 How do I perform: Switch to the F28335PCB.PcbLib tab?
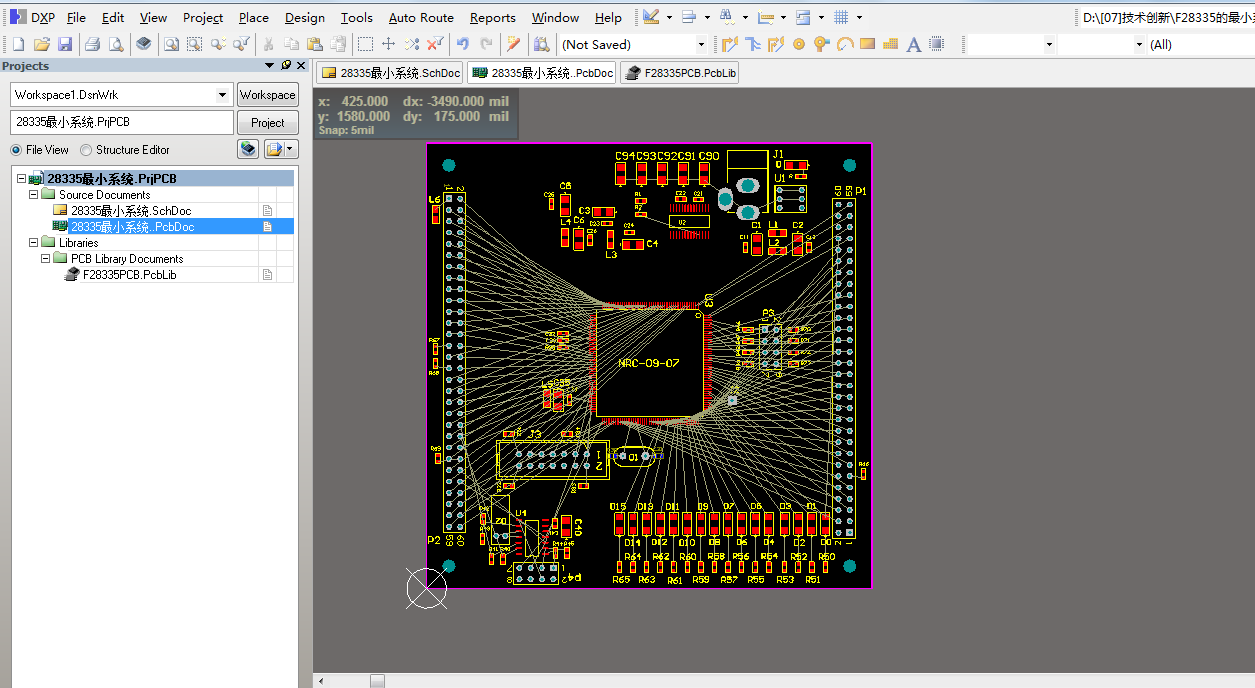[x=680, y=73]
